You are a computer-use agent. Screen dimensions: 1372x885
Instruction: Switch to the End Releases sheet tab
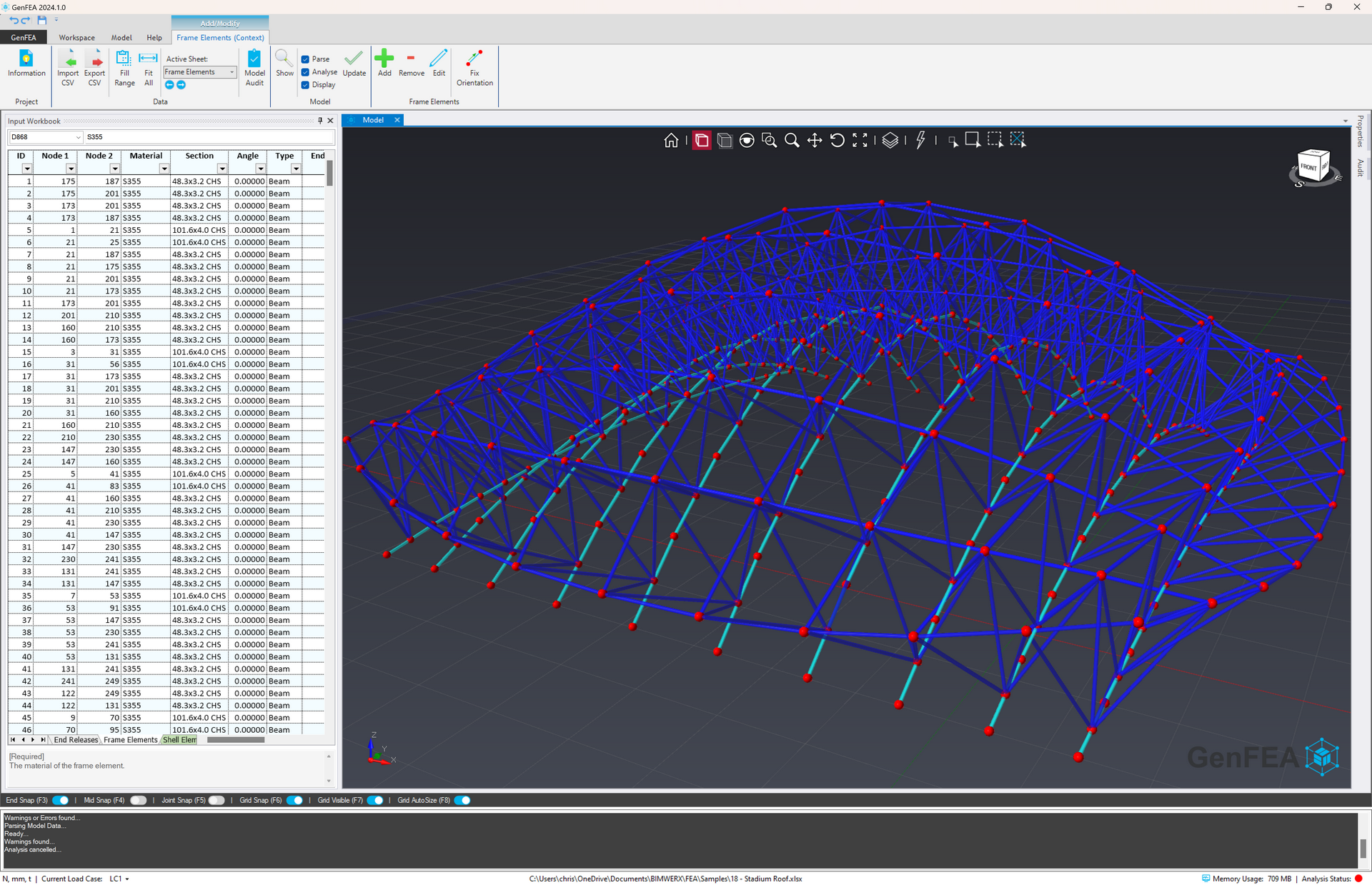coord(76,740)
